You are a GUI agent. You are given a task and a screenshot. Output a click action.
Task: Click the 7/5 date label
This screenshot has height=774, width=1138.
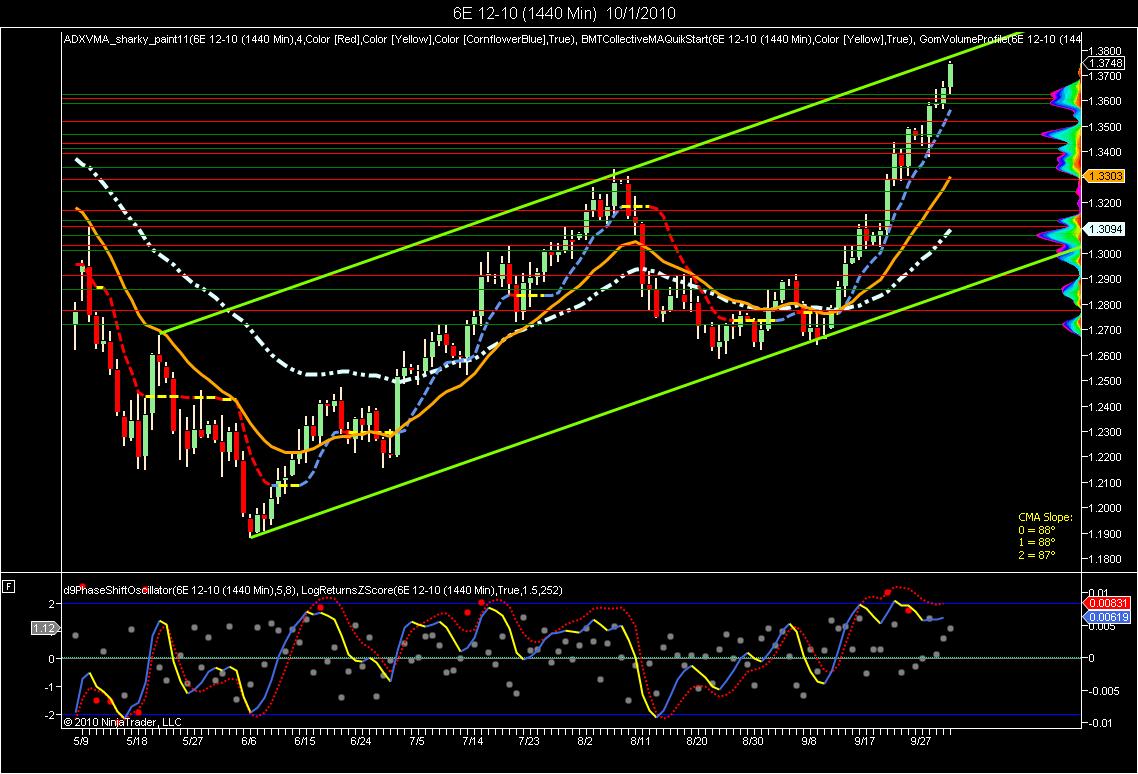[x=417, y=741]
